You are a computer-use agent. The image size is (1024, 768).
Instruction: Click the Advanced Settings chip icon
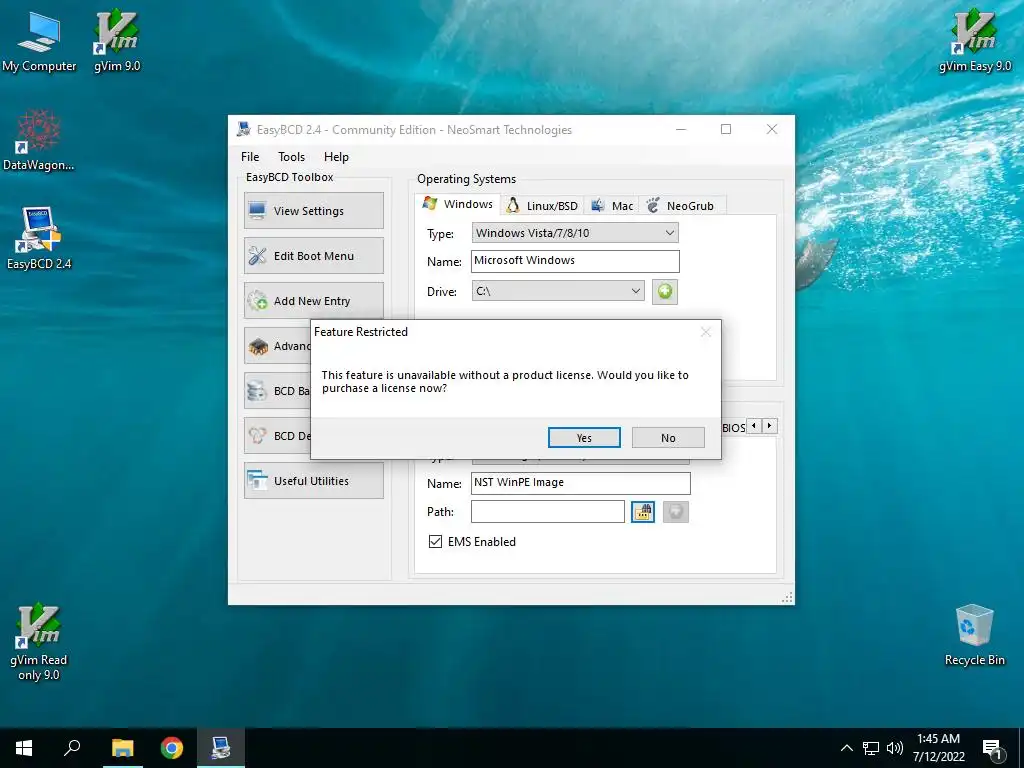coord(258,346)
